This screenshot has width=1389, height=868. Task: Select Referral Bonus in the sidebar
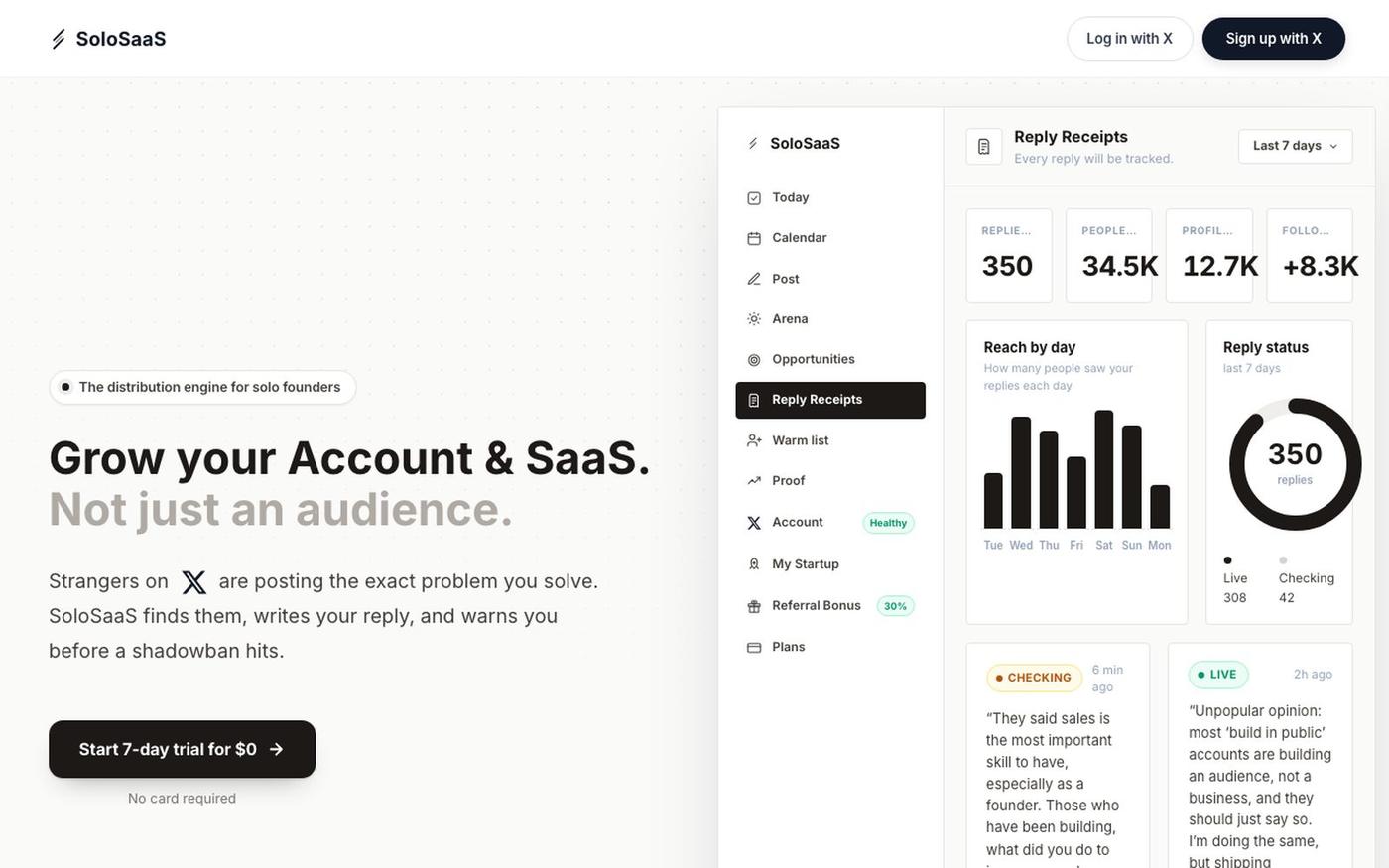(x=830, y=606)
